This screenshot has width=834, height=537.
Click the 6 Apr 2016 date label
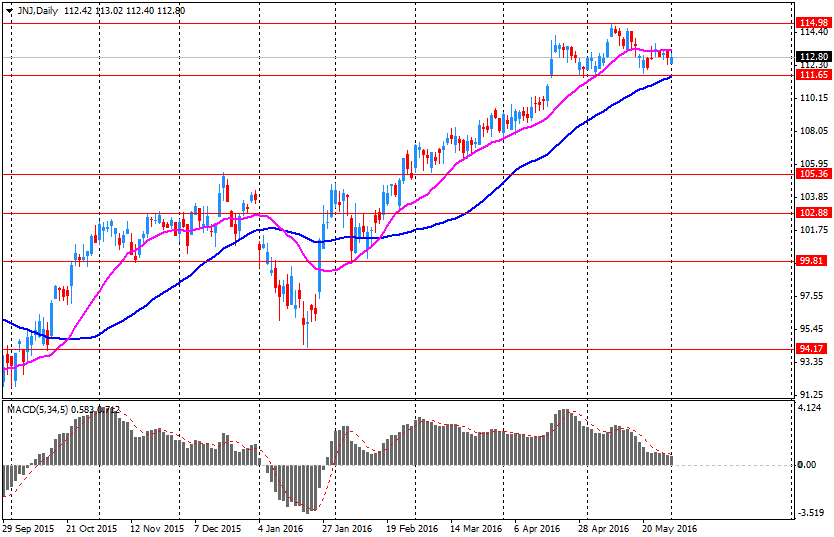(537, 529)
